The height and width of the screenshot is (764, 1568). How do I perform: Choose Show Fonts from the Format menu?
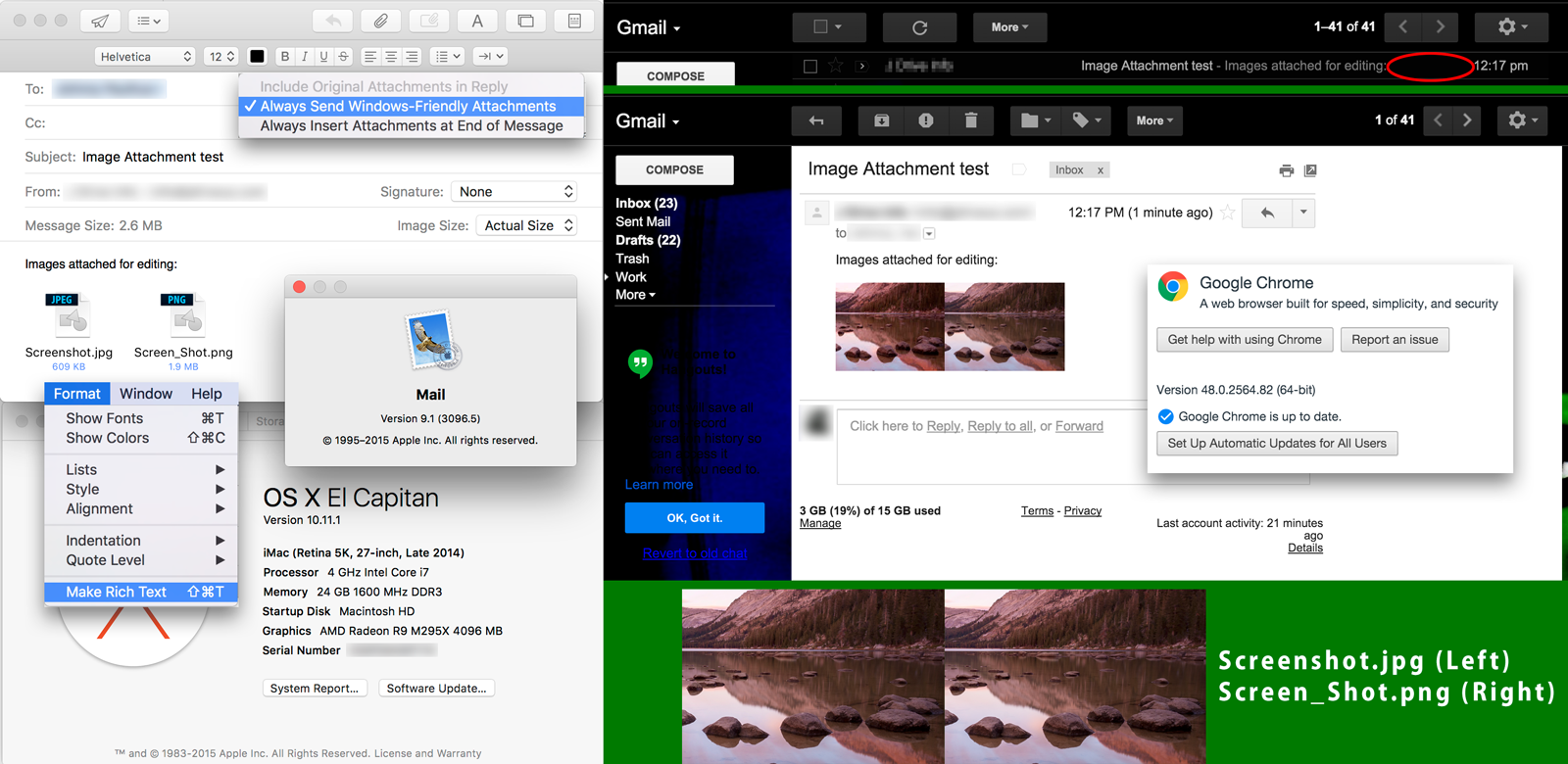pos(141,418)
